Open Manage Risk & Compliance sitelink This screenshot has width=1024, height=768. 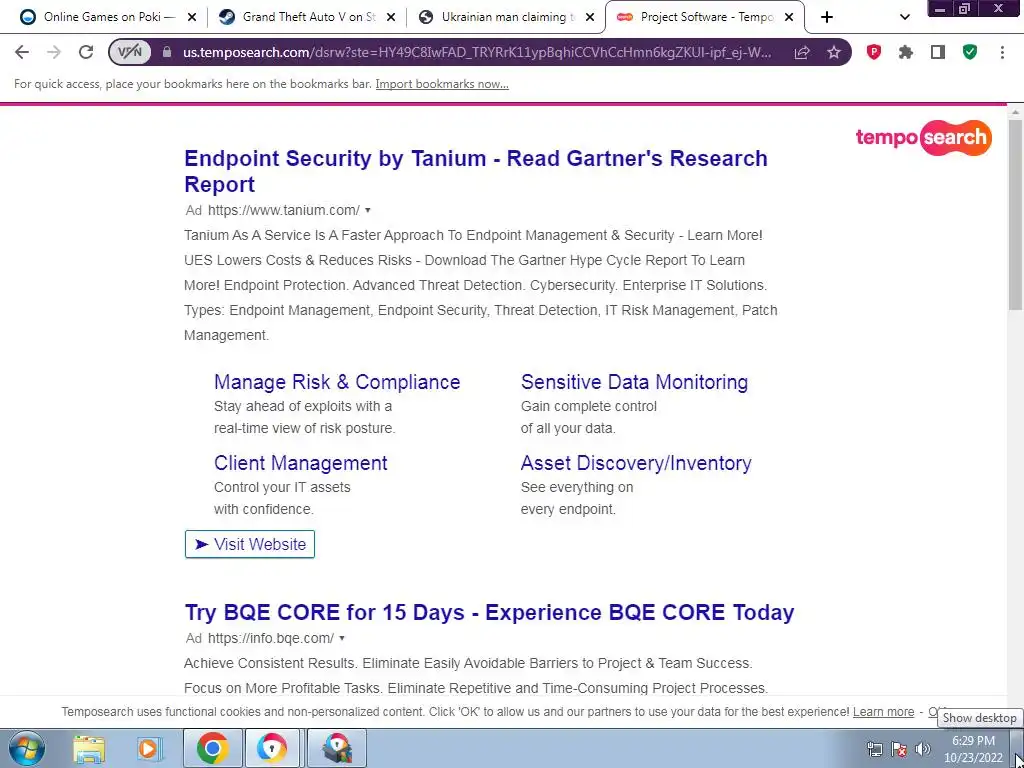(x=337, y=382)
